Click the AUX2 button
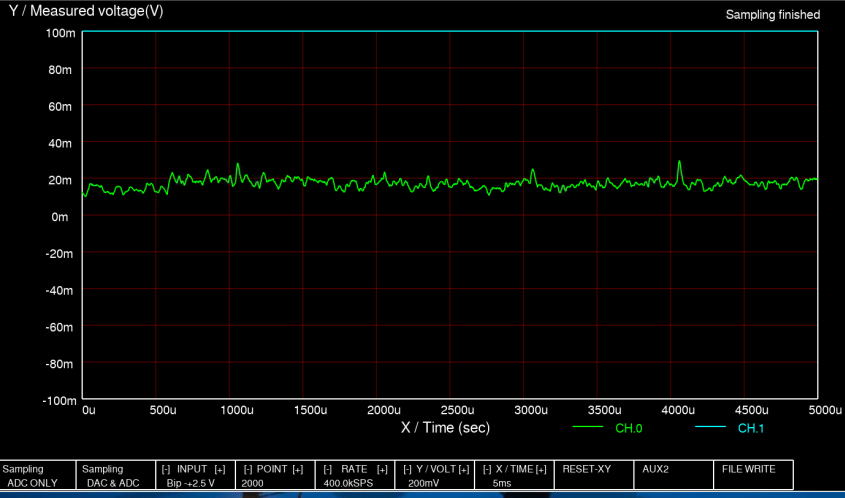The width and height of the screenshot is (845, 498). 674,475
